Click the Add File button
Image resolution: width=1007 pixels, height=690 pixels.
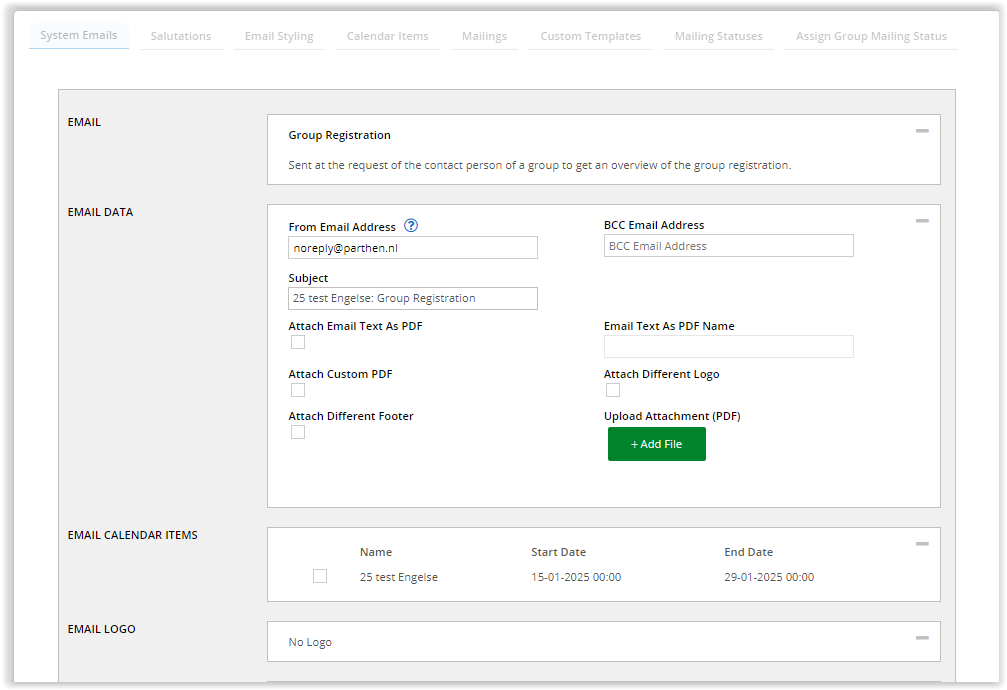pyautogui.click(x=656, y=444)
